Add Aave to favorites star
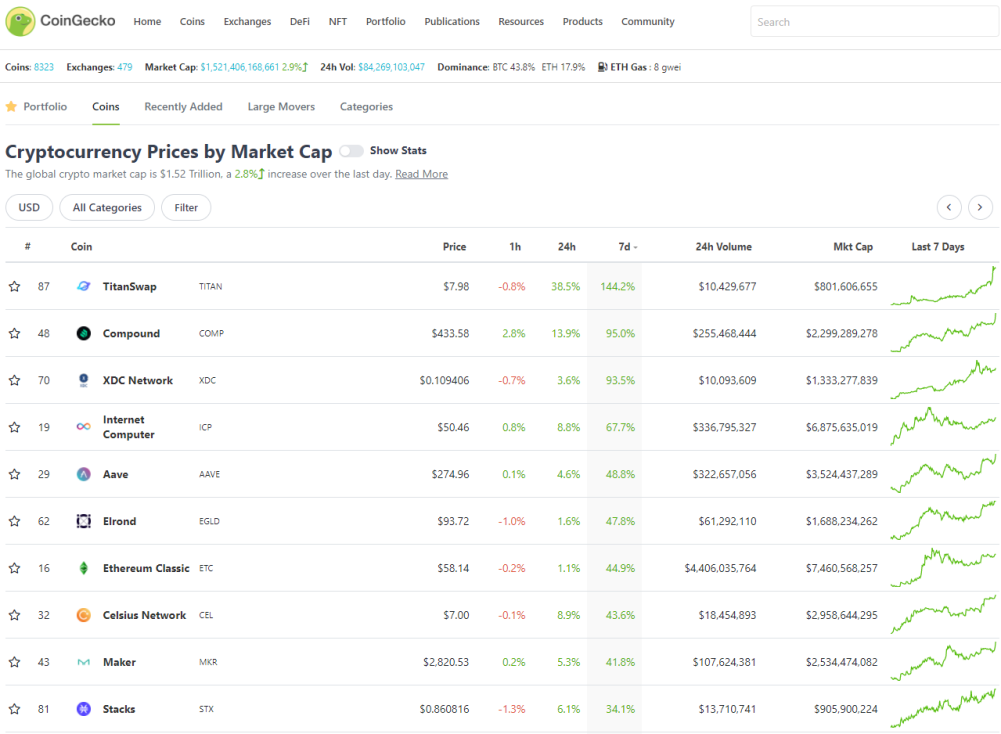This screenshot has height=734, width=1001. 14,474
